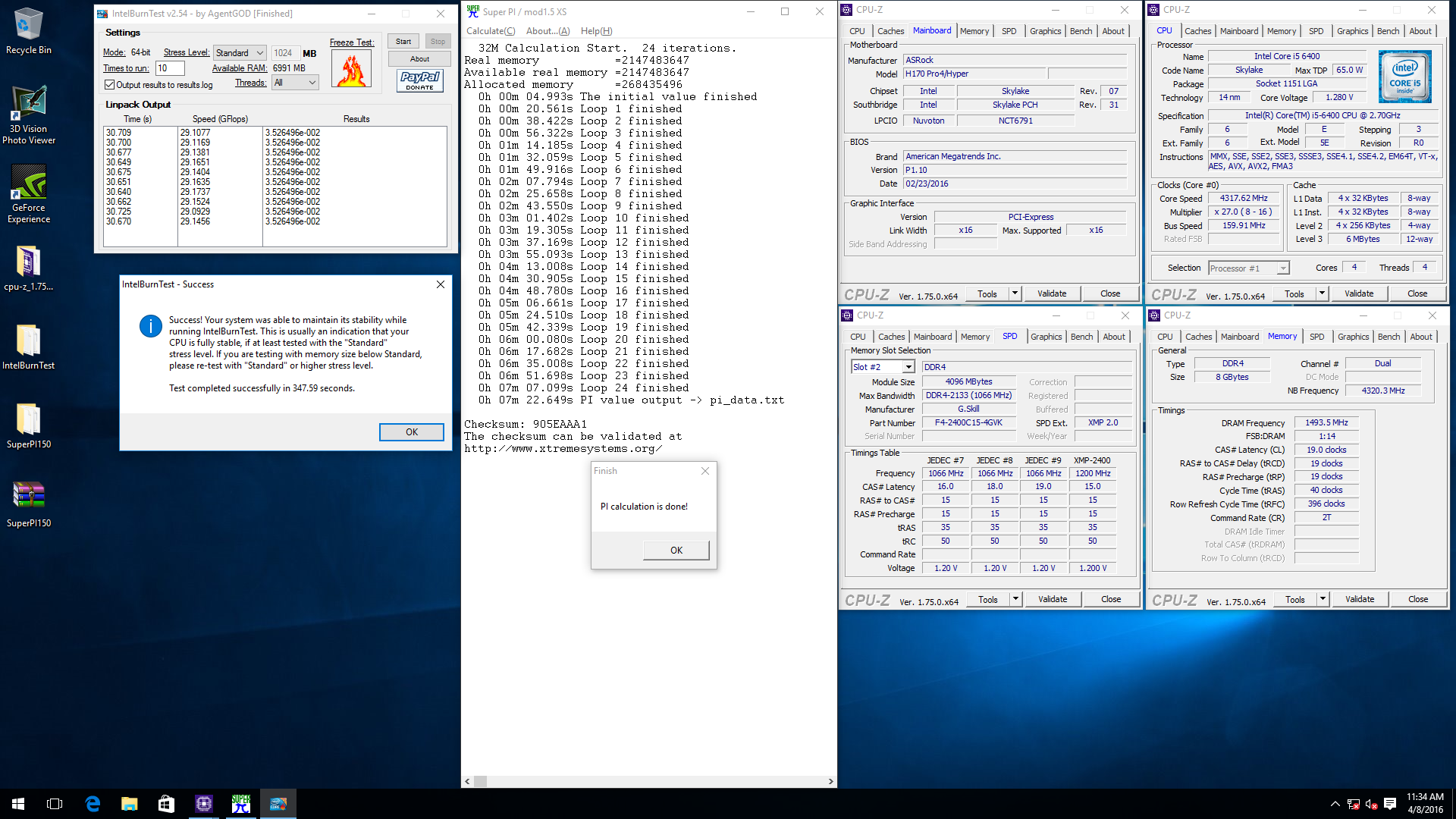1456x819 pixels.
Task: Click Validate in the SPD CPU-Z window
Action: (x=1053, y=599)
